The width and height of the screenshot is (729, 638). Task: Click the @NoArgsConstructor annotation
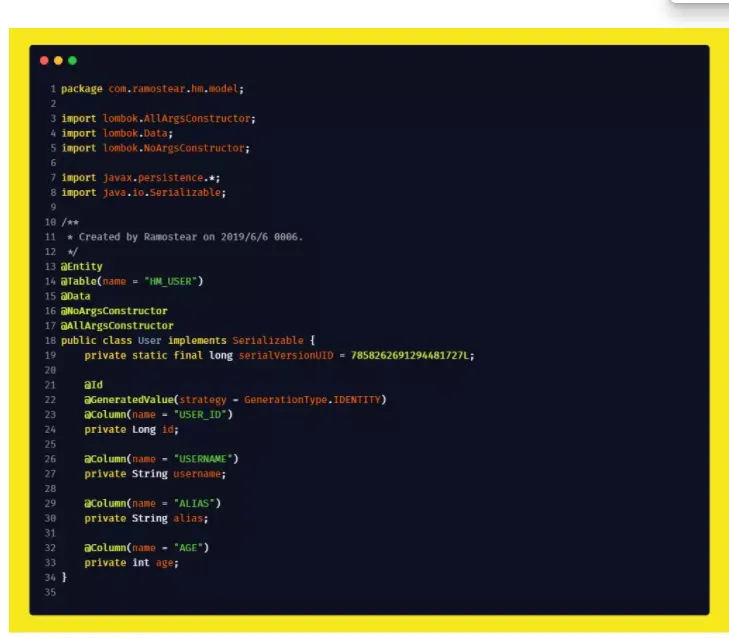click(x=114, y=311)
